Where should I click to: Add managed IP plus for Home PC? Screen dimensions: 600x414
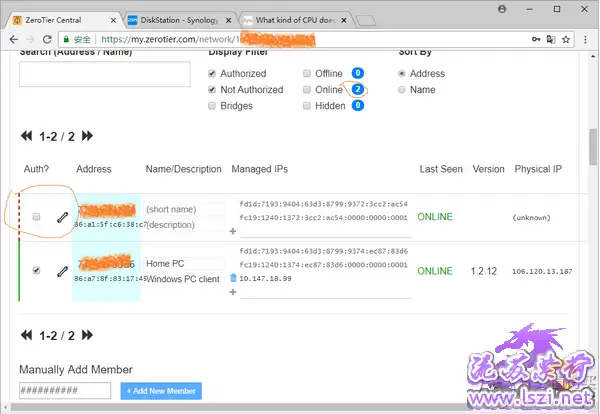(x=233, y=292)
